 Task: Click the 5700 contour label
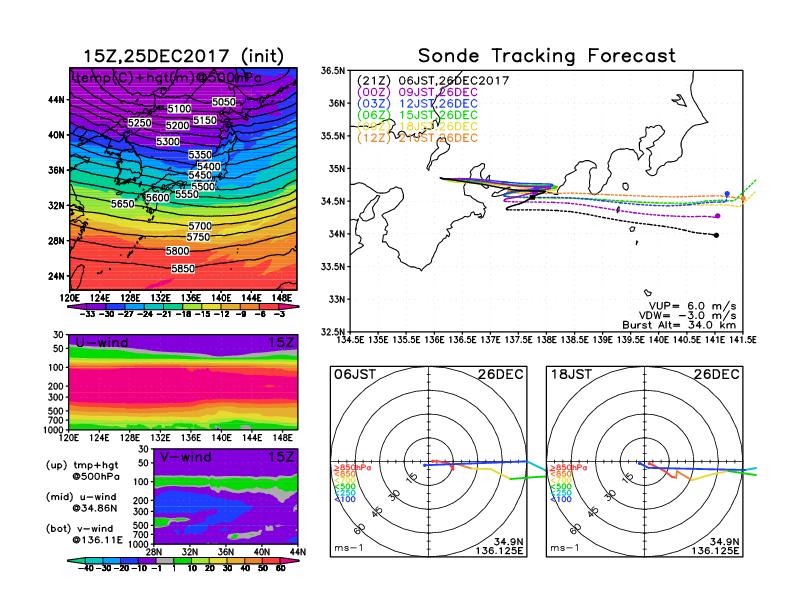(200, 226)
